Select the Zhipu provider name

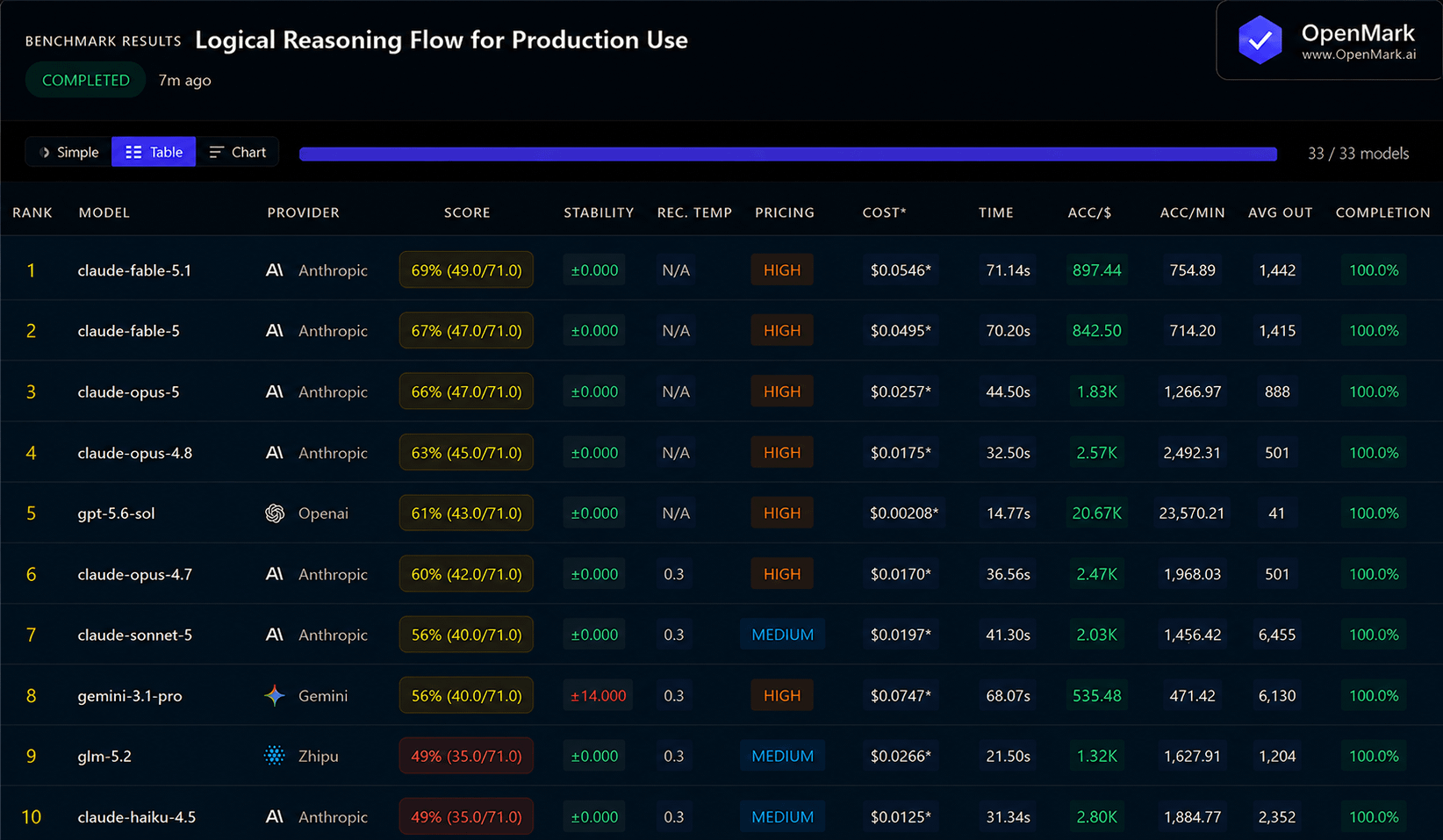tap(318, 756)
